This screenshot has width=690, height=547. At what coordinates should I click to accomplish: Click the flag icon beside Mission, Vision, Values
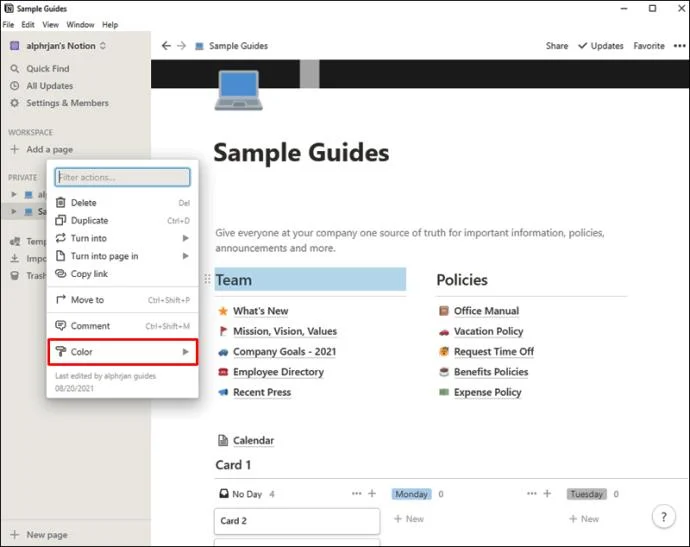[223, 331]
